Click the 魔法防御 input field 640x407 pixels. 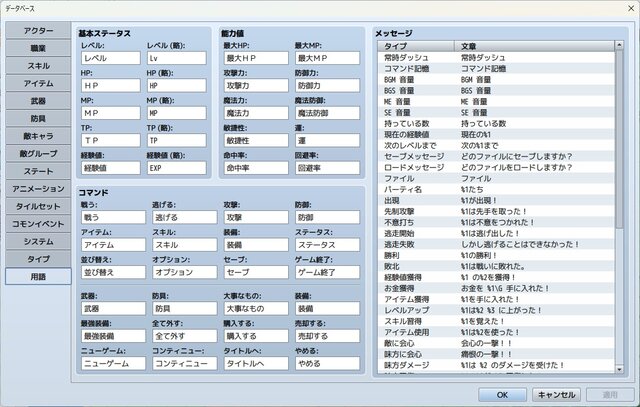tap(327, 113)
